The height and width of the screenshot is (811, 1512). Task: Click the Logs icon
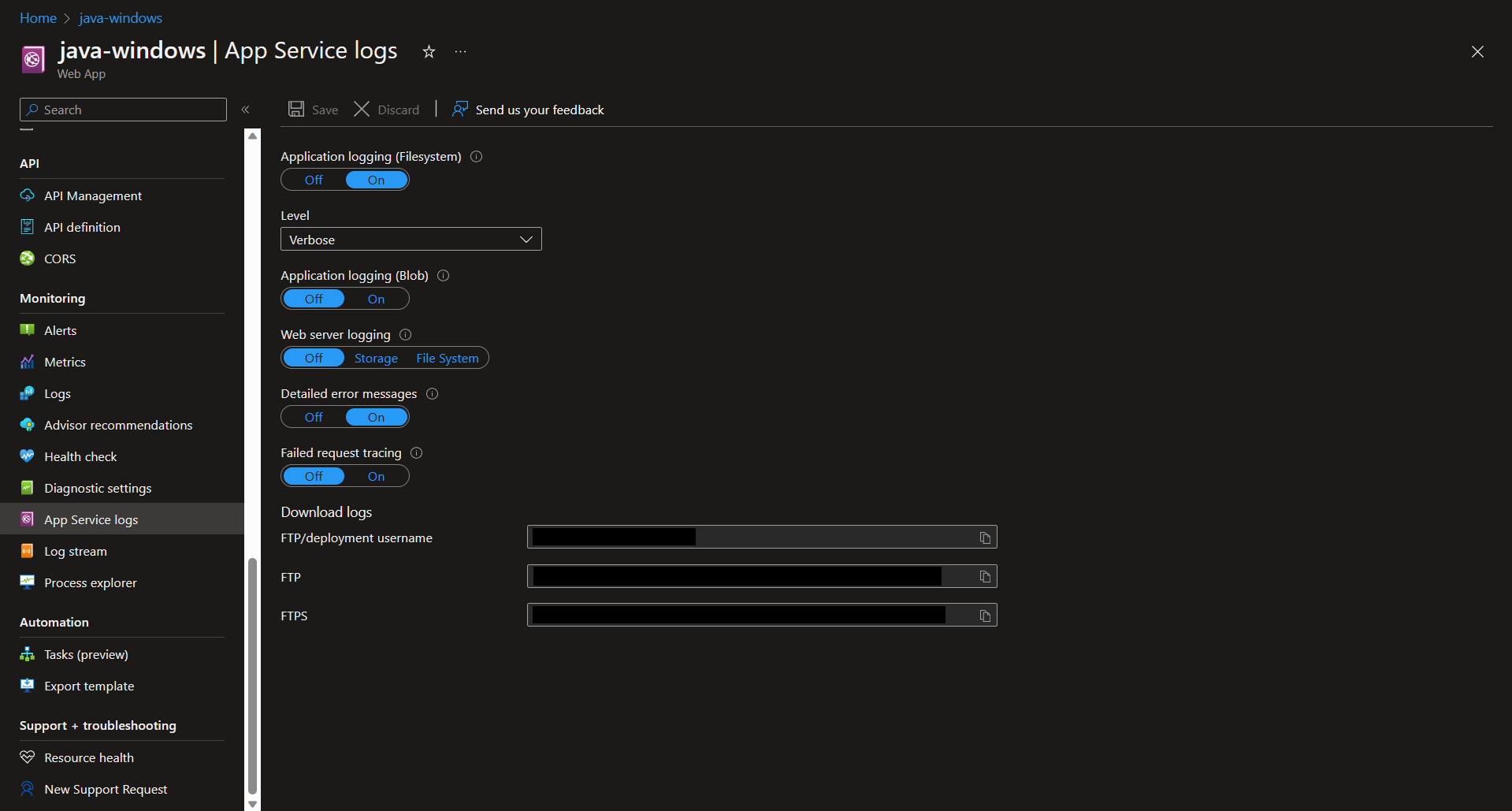[28, 393]
